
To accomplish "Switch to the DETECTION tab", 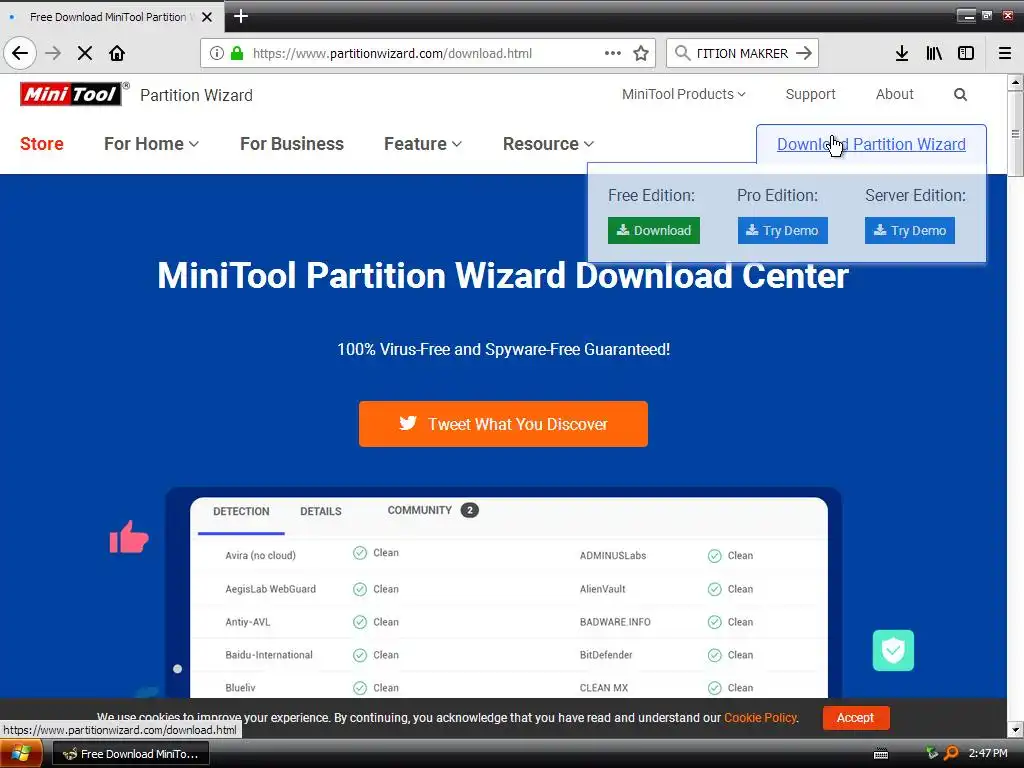I will (x=241, y=511).
